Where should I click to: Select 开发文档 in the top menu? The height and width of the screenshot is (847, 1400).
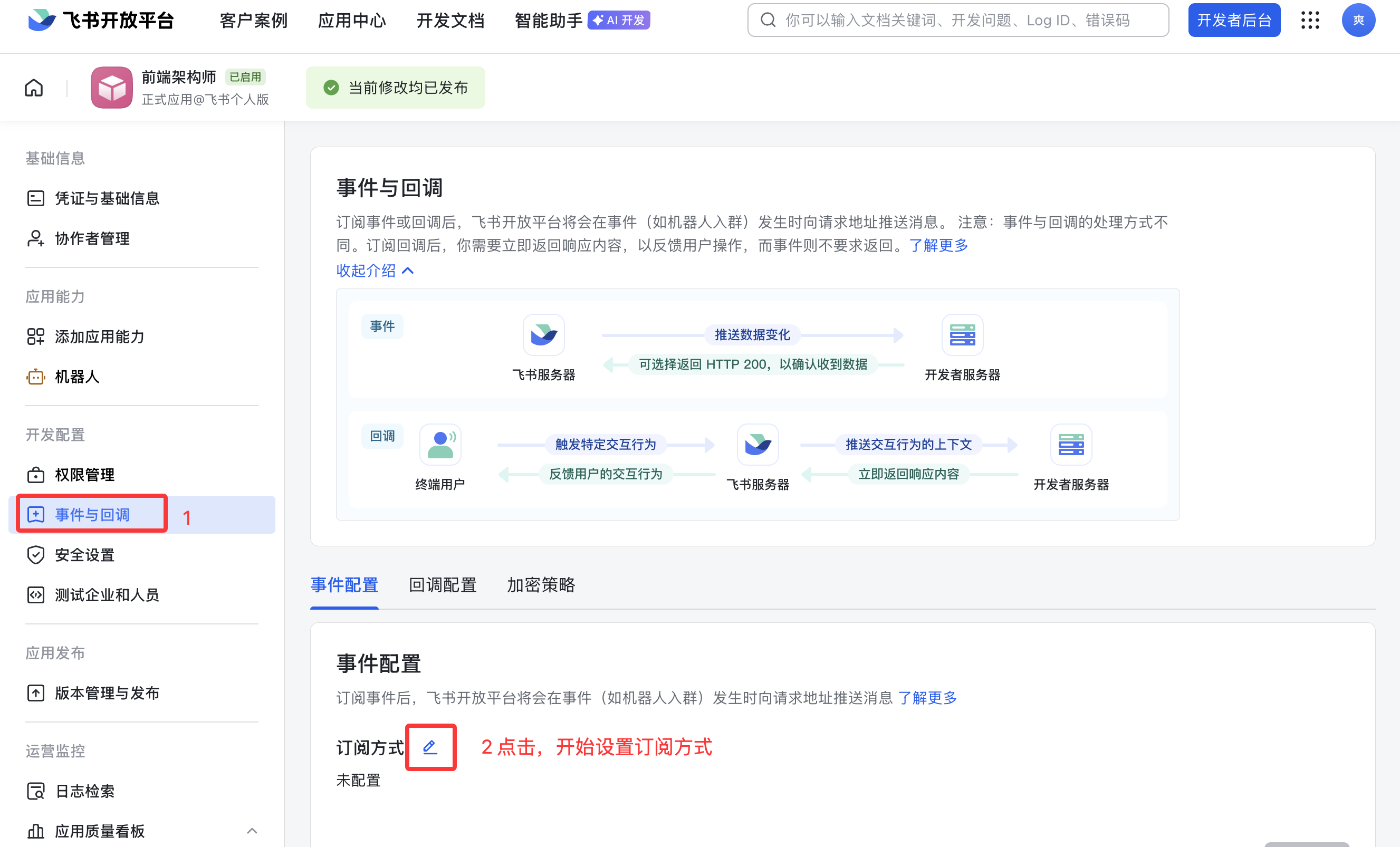click(449, 20)
